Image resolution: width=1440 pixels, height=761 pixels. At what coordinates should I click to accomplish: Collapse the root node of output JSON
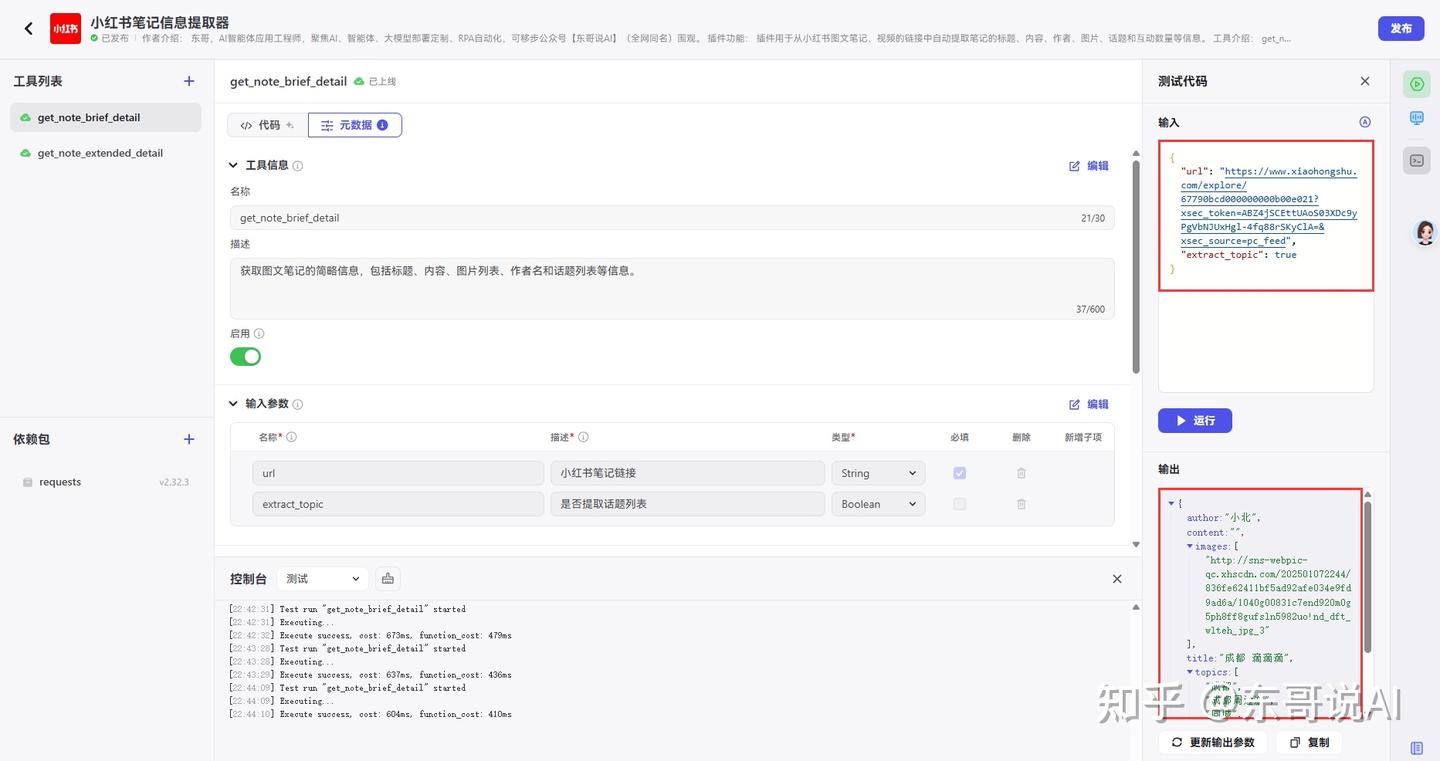point(1171,503)
